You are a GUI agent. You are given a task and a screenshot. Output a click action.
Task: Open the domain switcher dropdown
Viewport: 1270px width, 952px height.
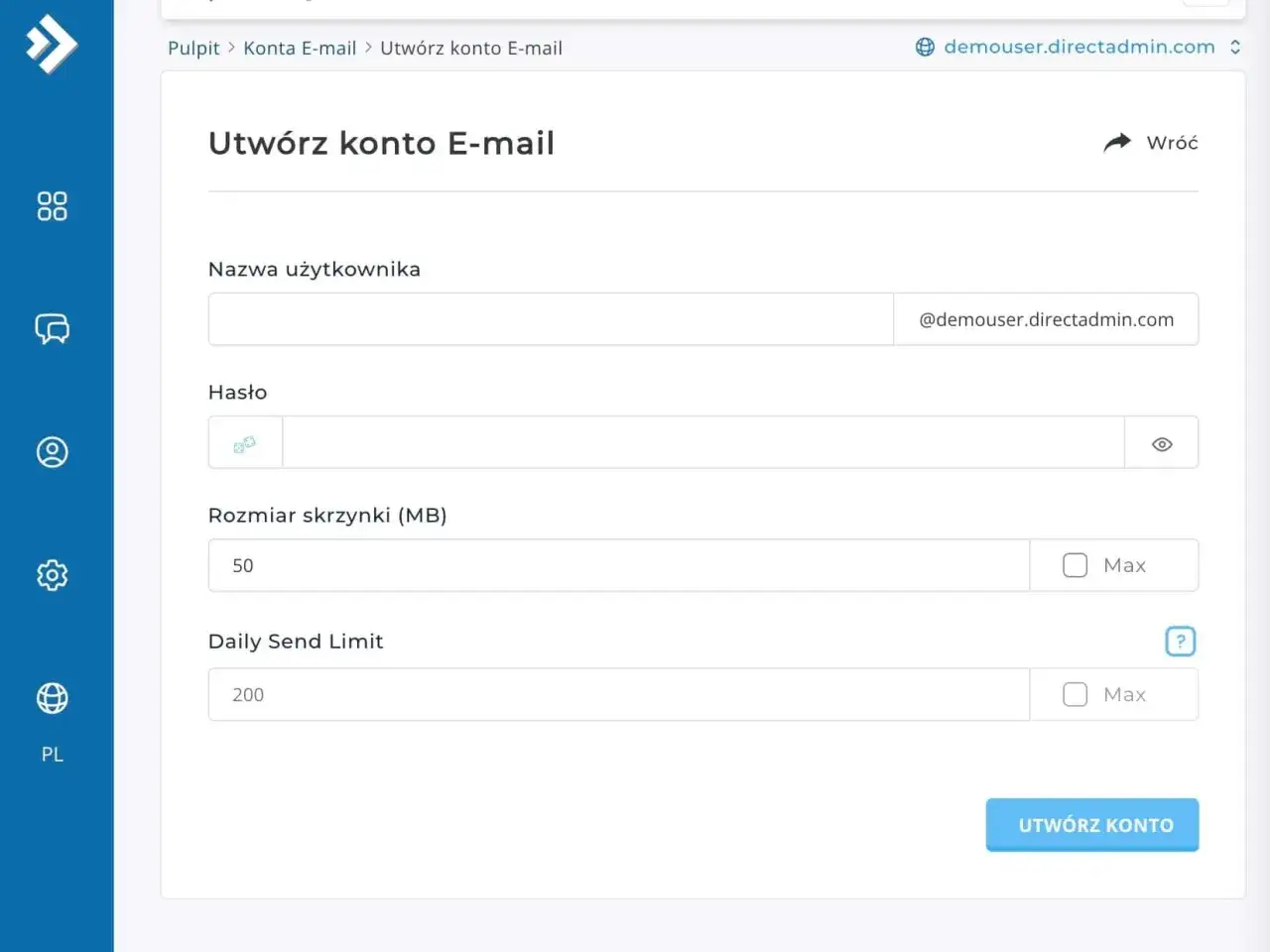tap(1235, 47)
